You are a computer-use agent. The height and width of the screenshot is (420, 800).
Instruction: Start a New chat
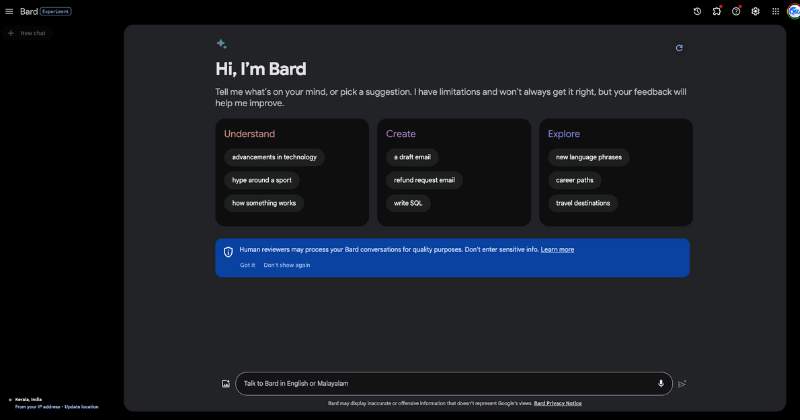pos(27,33)
